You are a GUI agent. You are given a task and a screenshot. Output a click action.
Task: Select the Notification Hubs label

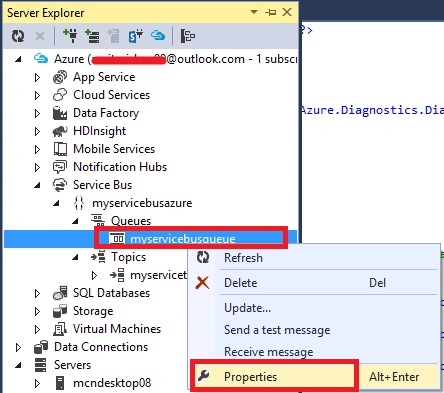coord(120,167)
